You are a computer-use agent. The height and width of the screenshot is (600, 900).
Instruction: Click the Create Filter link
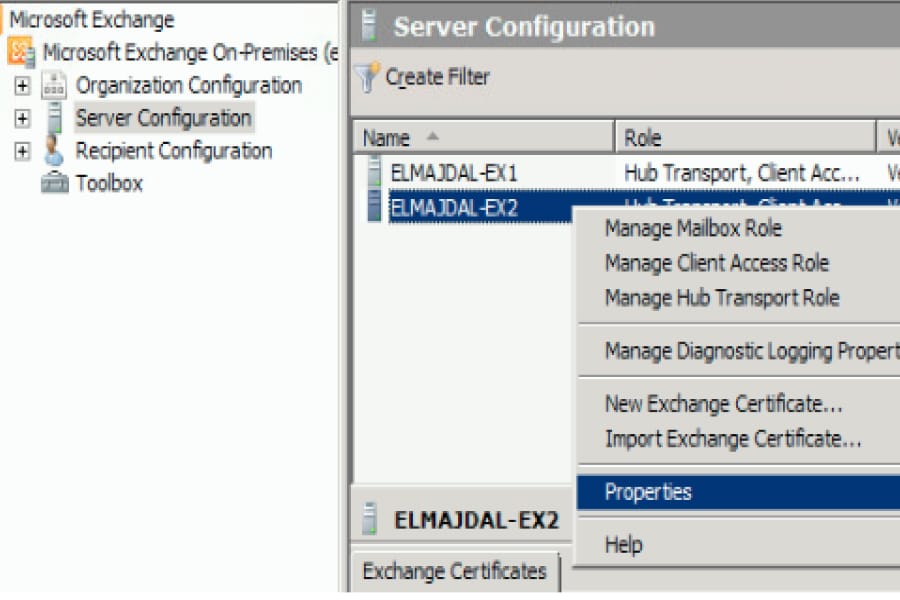point(437,77)
